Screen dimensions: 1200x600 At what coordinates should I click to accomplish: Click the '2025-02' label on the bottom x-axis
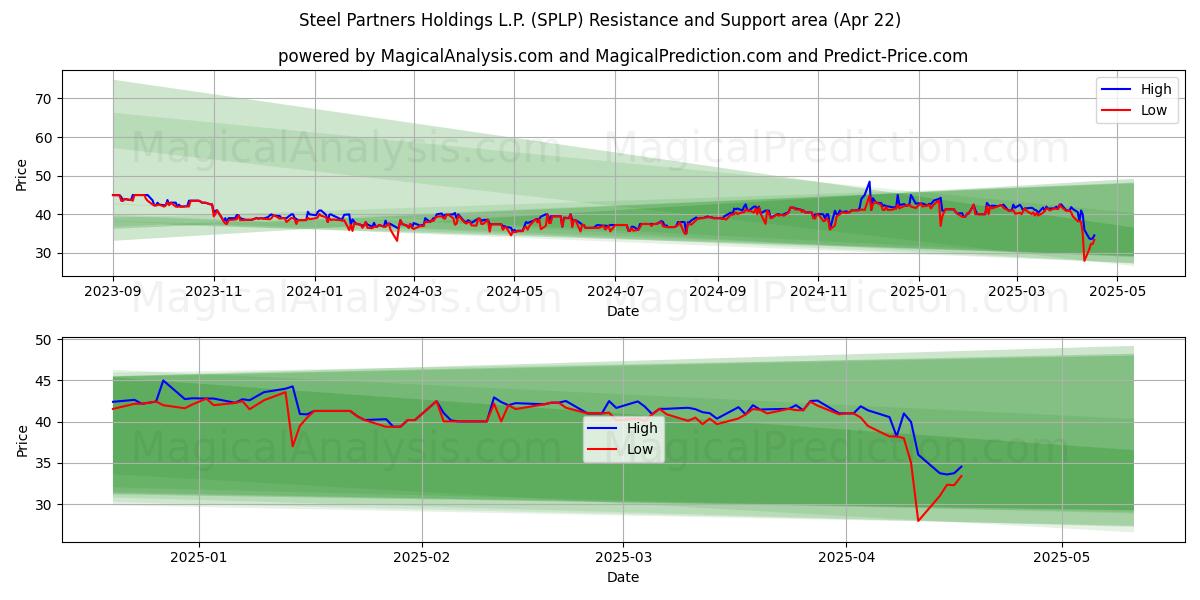click(x=422, y=558)
